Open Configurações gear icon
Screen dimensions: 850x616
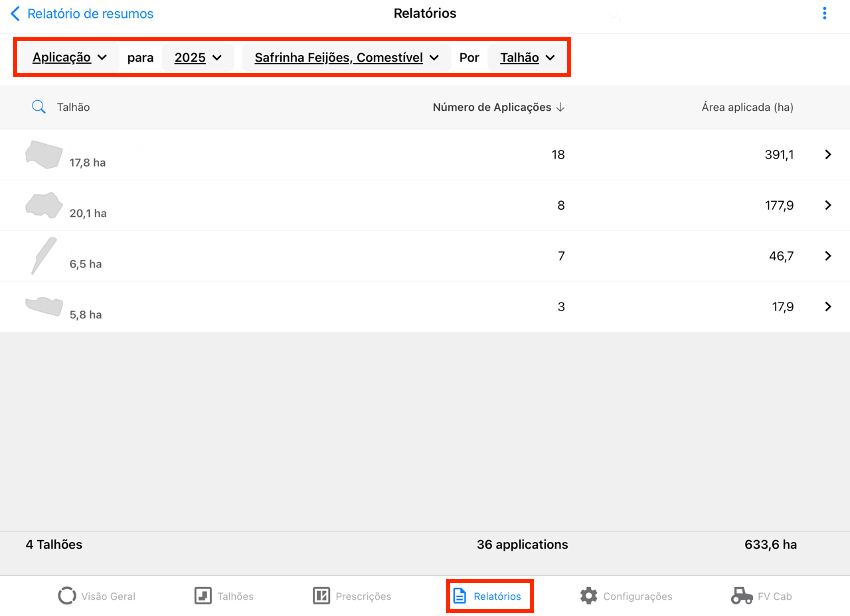[x=589, y=596]
